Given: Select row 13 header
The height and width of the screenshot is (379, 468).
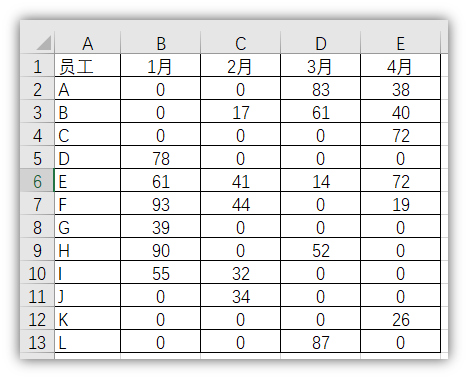Looking at the screenshot, I should click(x=37, y=341).
